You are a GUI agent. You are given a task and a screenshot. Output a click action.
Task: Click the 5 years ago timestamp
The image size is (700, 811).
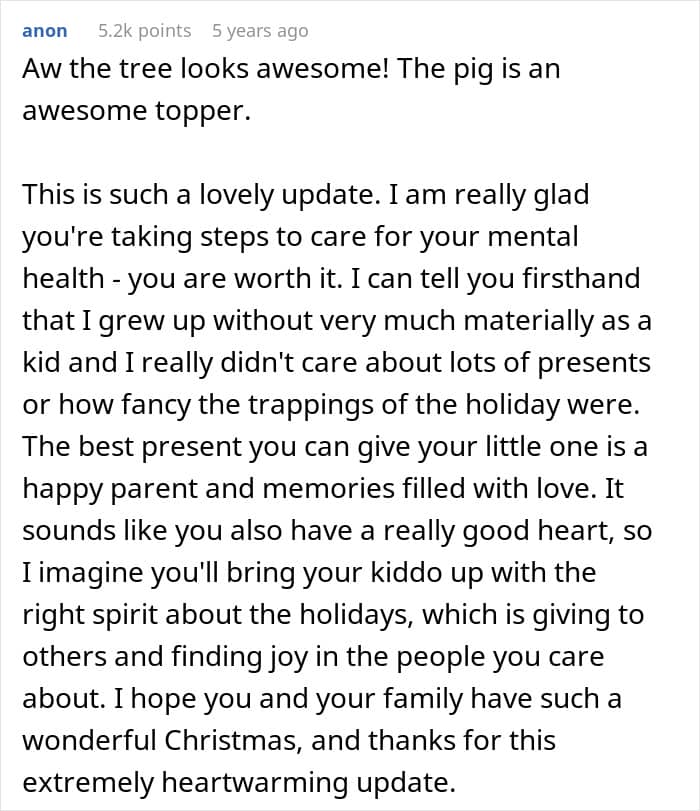tap(260, 31)
